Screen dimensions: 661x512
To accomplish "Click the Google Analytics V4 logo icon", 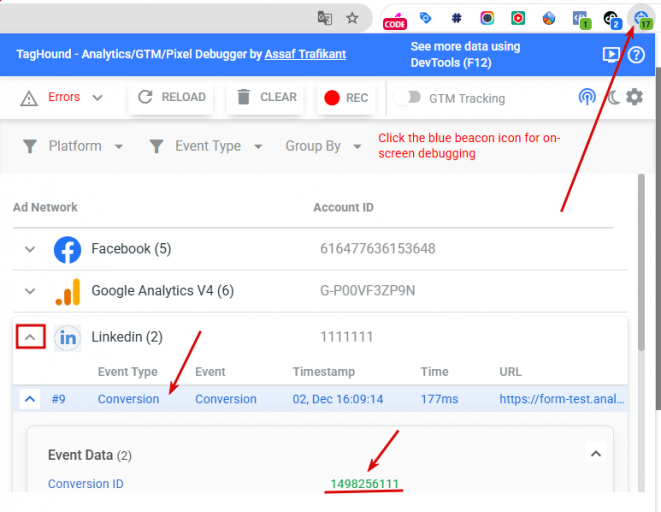I will click(67, 292).
